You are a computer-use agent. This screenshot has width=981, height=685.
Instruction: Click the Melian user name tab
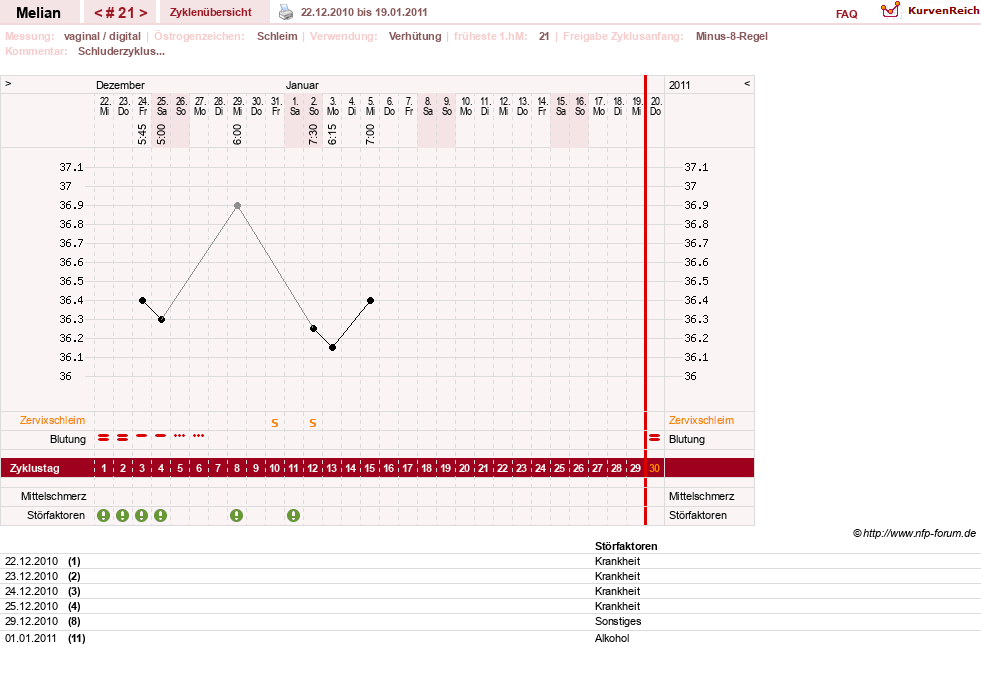(x=38, y=13)
